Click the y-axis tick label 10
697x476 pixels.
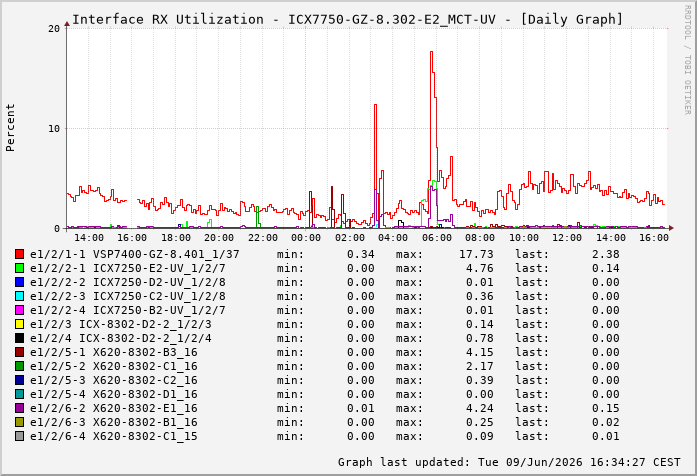(x=54, y=128)
